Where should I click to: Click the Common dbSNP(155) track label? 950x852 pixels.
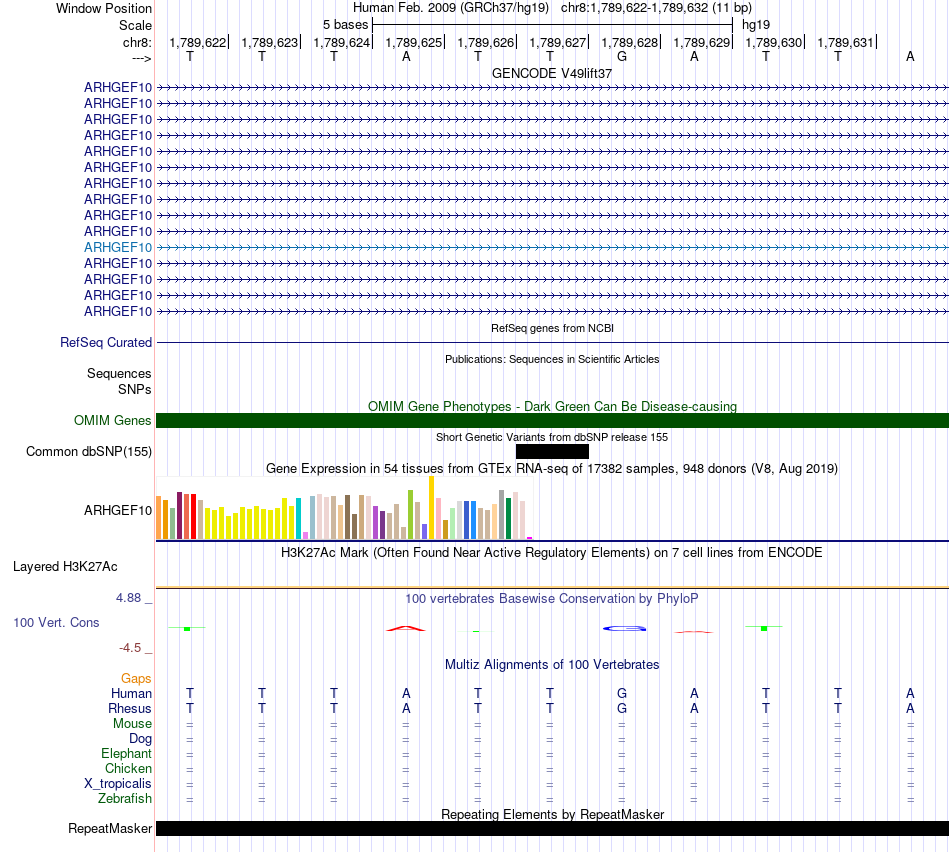pyautogui.click(x=88, y=451)
